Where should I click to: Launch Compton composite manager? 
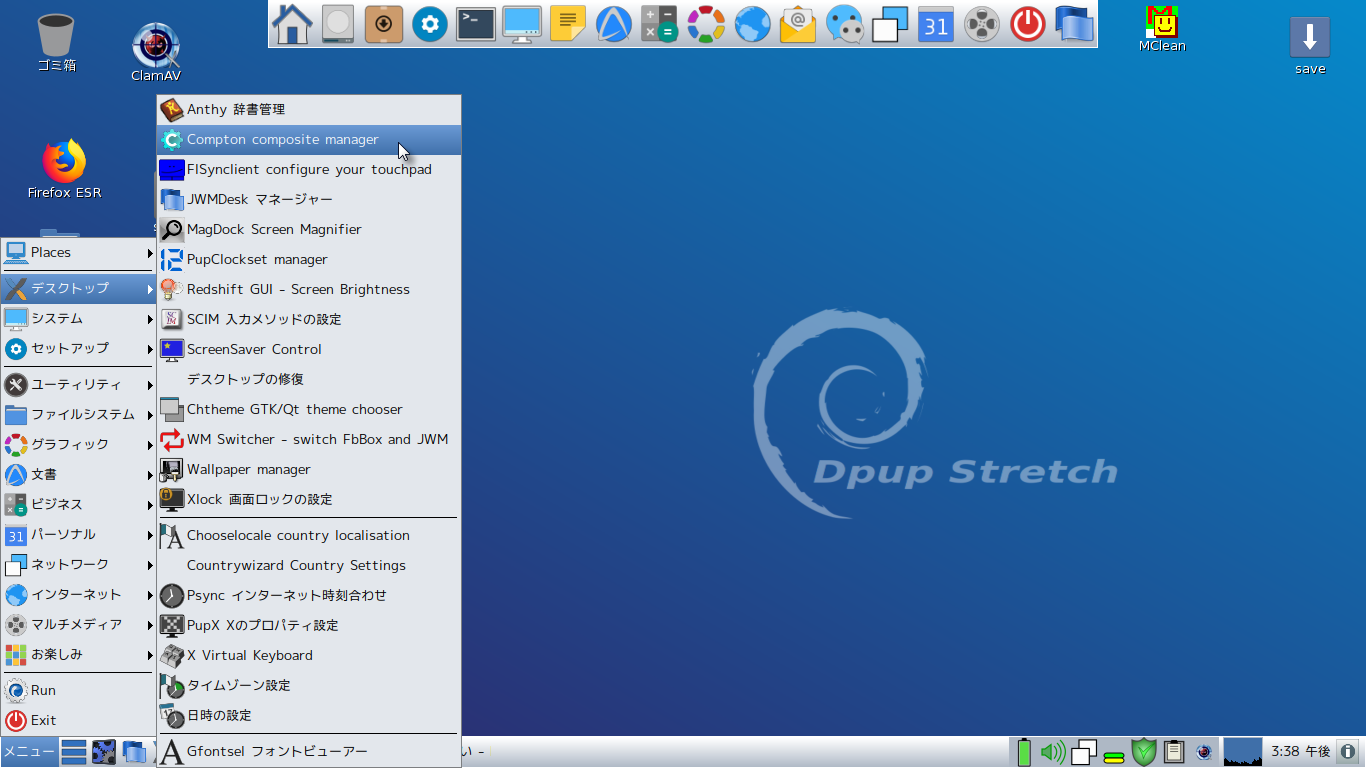pyautogui.click(x=309, y=140)
